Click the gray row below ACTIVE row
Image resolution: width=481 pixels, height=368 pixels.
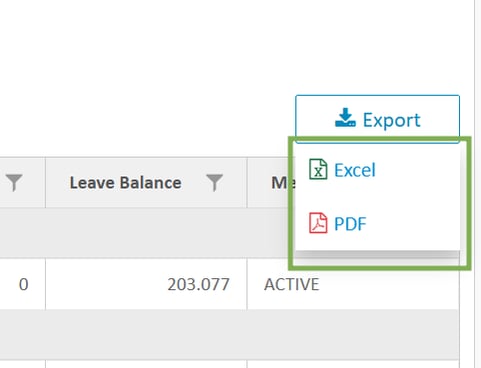pos(229,334)
